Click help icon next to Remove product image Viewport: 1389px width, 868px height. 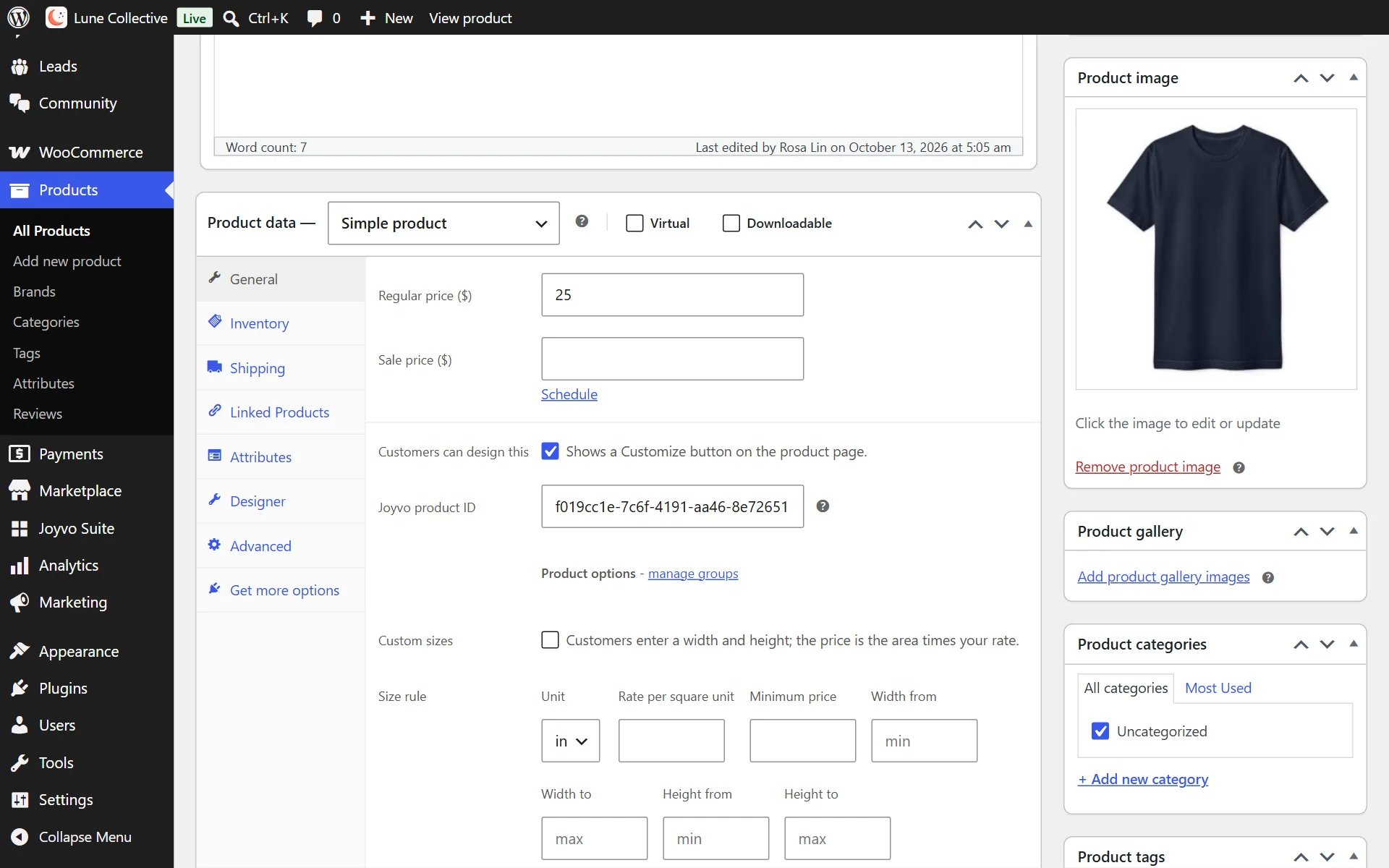1239,468
